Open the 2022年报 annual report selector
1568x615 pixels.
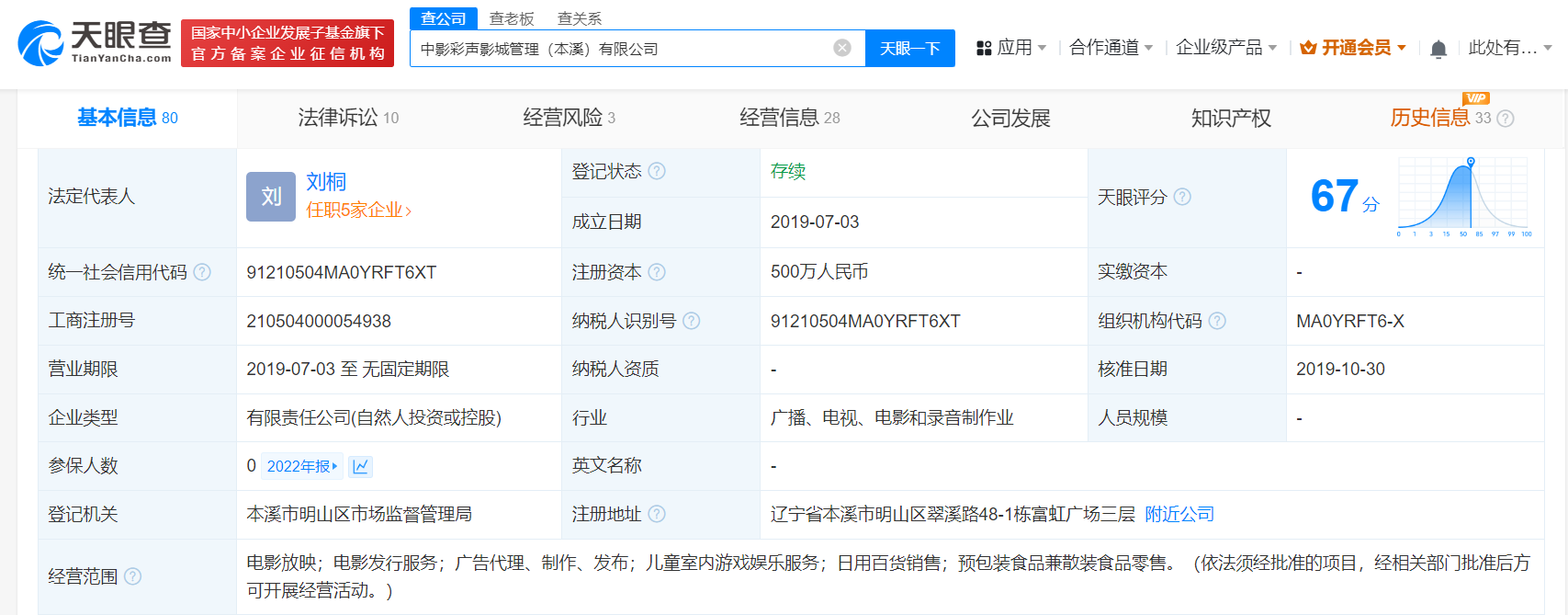302,466
